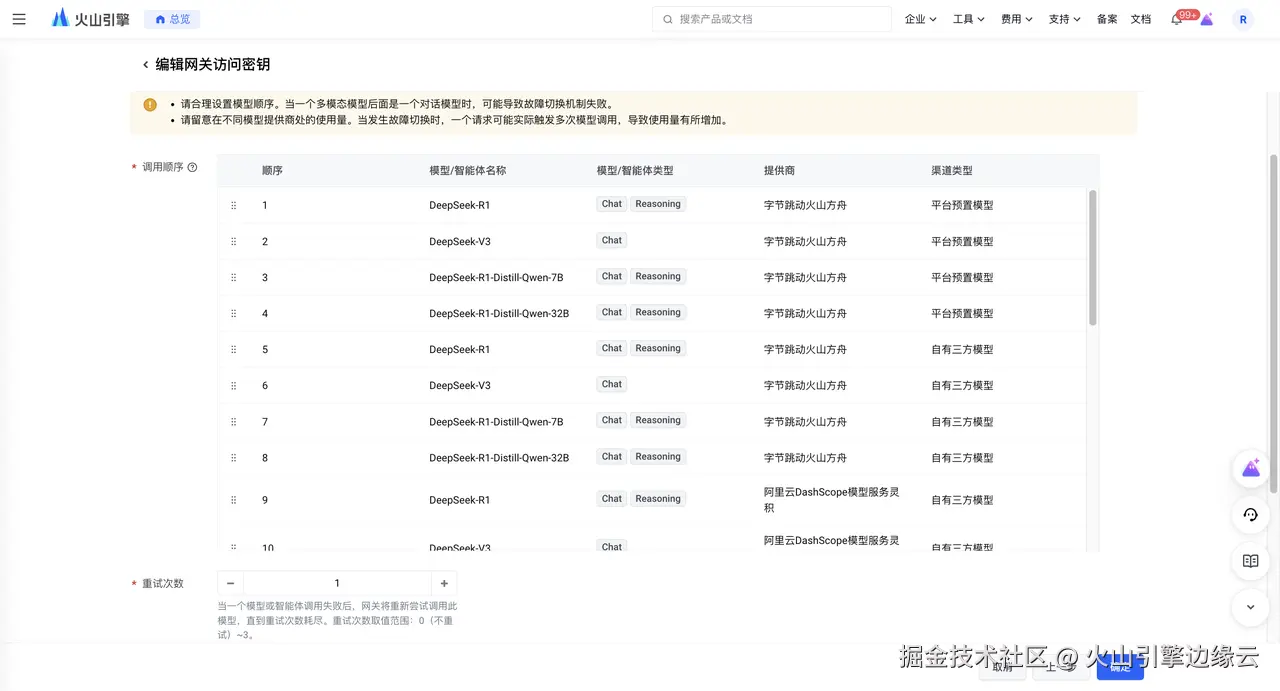
Task: Select DeepSeek-R1-Distill-Qwen-7B in row 7
Action: tap(496, 421)
